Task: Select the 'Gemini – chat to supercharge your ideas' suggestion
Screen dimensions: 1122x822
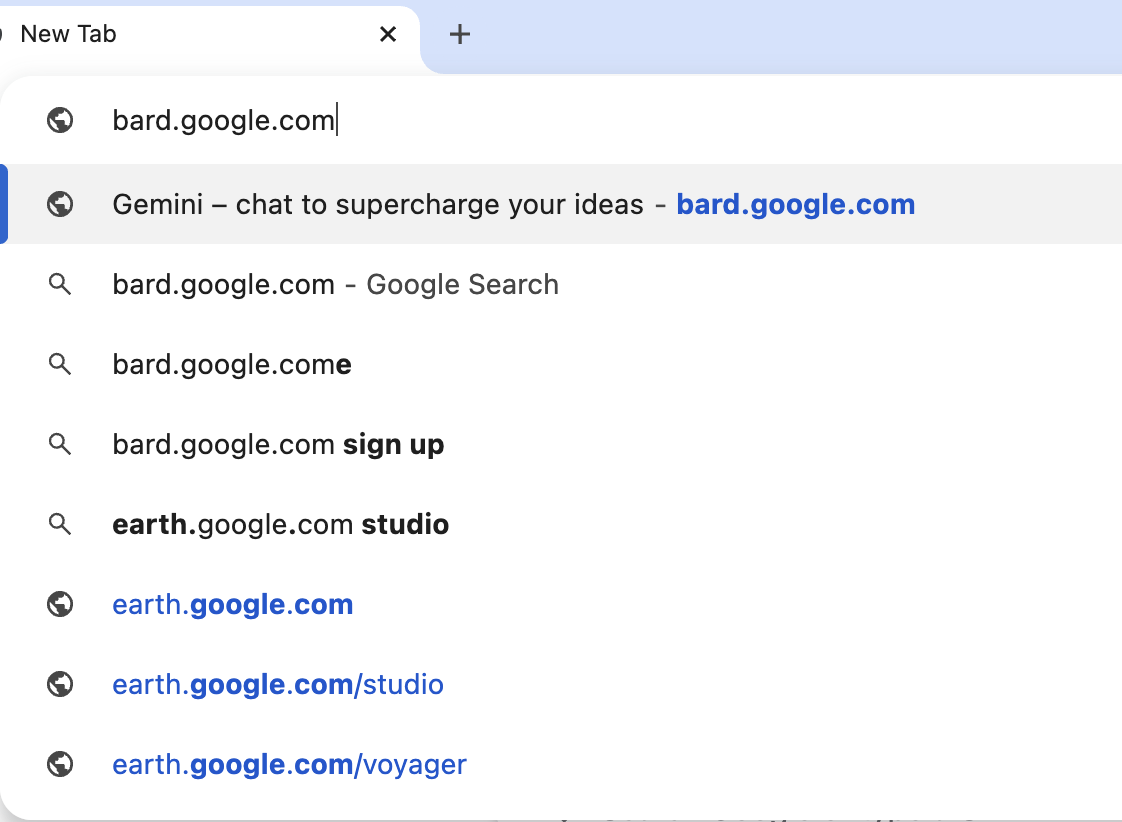Action: coord(561,205)
